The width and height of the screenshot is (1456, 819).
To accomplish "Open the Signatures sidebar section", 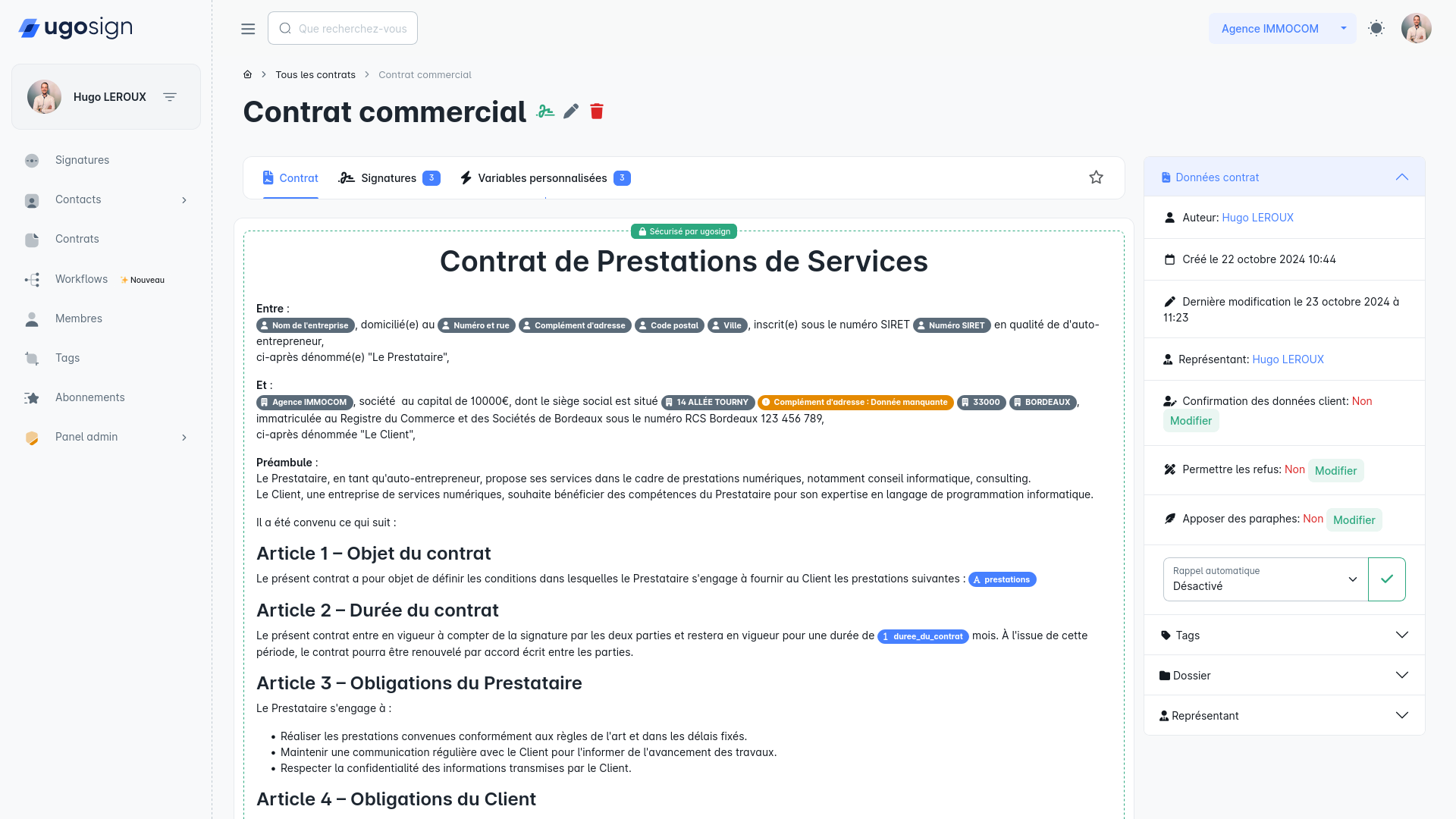I will click(x=82, y=160).
